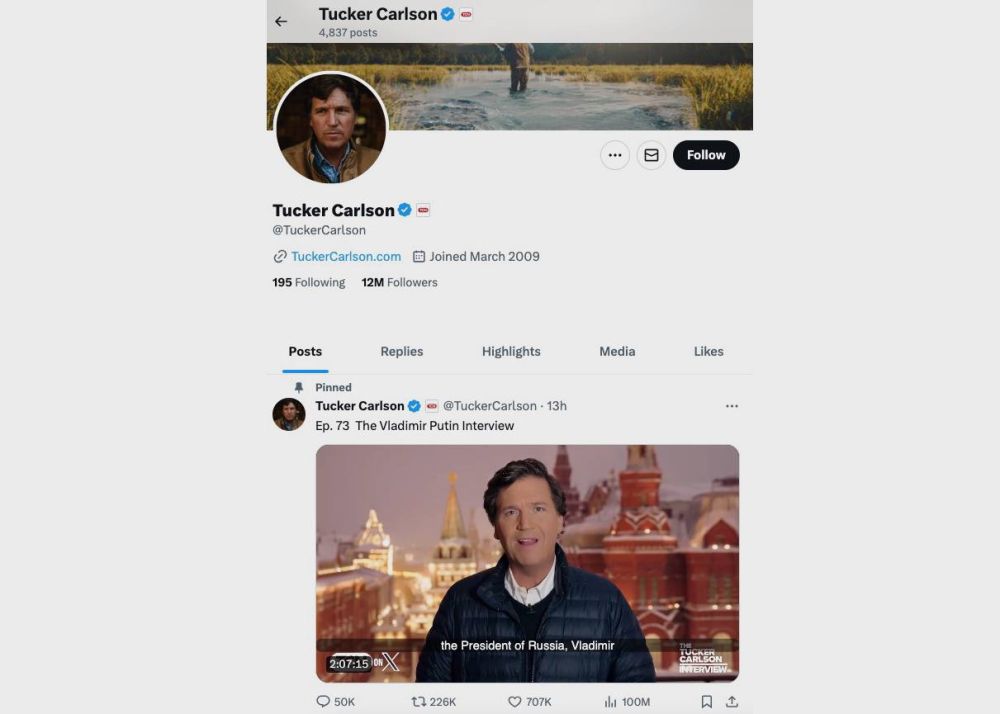Viewport: 1000px width, 714px height.
Task: Open the pinned post's three-dot menu
Action: 732,406
